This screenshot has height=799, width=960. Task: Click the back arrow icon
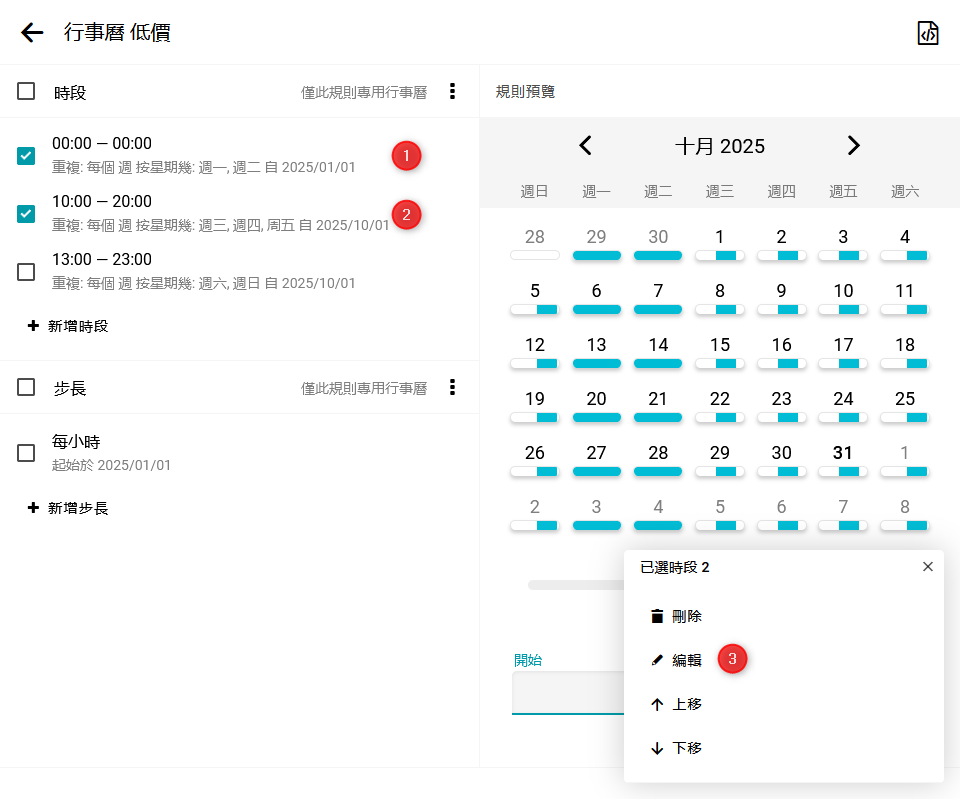[32, 33]
